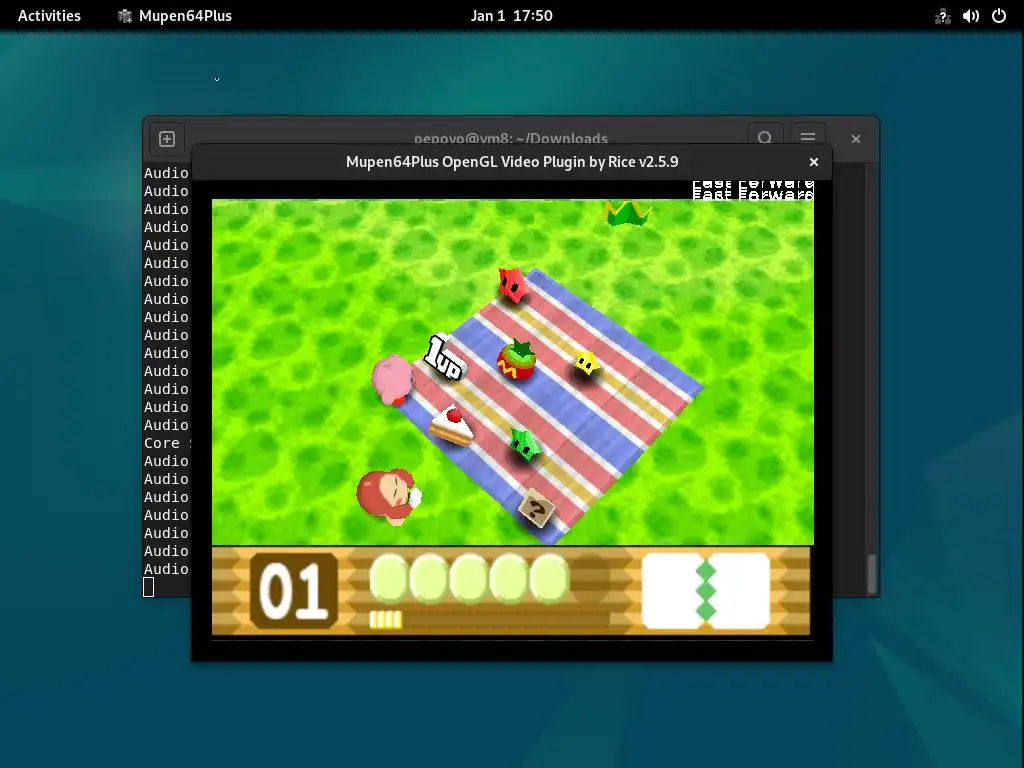The image size is (1024, 768).
Task: Add new tab in the terminal window
Action: [x=167, y=138]
